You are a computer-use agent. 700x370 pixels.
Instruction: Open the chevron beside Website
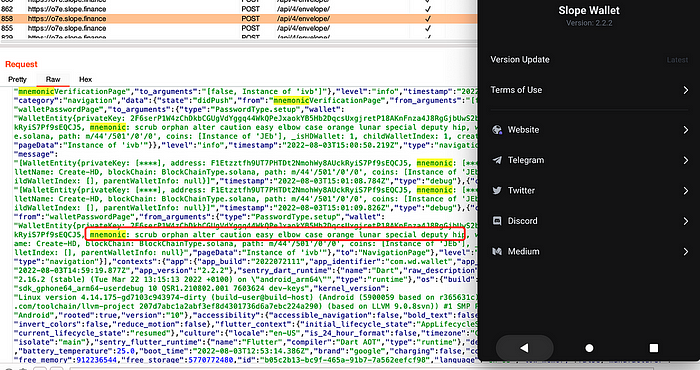pyautogui.click(x=686, y=130)
